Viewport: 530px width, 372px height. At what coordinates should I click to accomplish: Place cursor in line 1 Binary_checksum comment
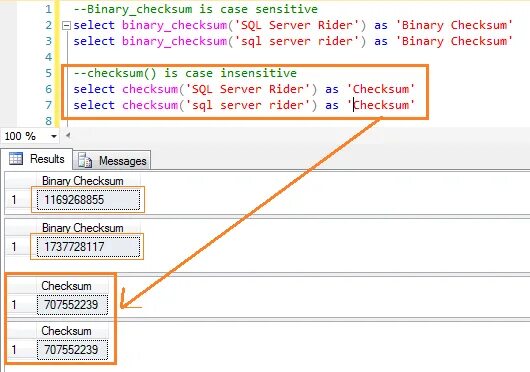(196, 9)
